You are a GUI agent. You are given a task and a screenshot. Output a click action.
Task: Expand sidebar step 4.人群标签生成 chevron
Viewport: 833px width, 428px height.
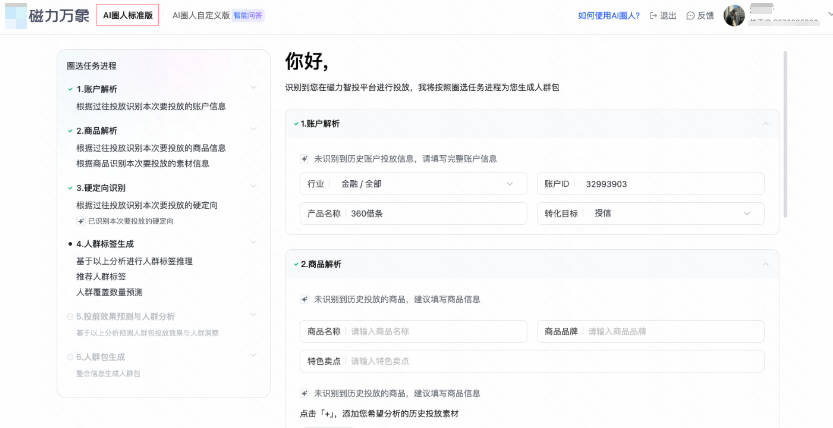click(253, 242)
